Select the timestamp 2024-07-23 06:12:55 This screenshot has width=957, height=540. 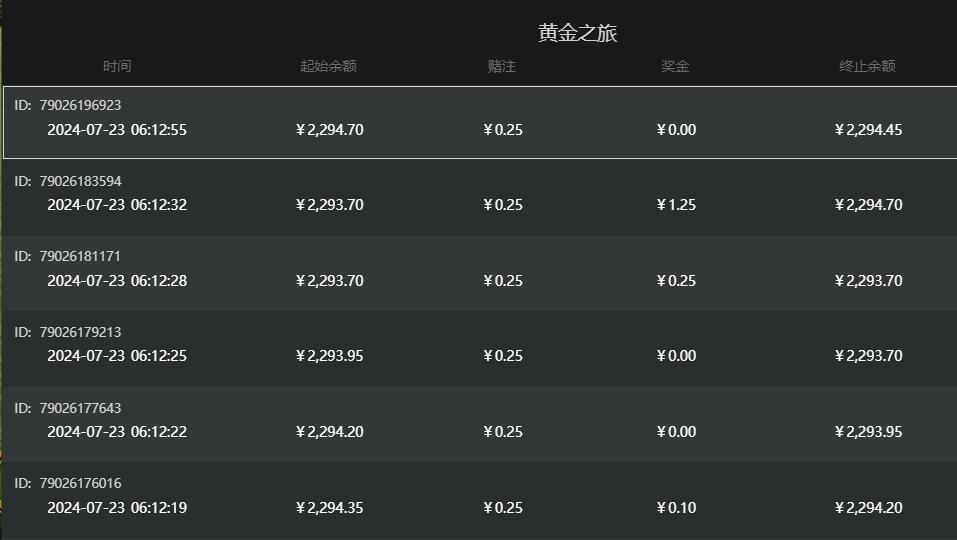pos(117,130)
